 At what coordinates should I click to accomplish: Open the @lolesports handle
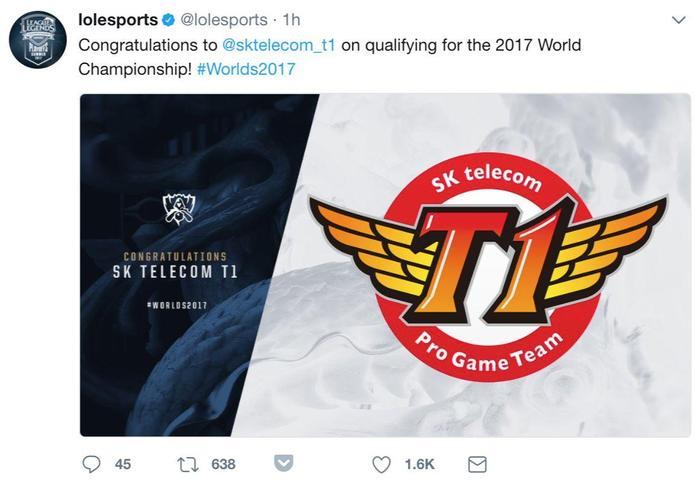(x=224, y=20)
